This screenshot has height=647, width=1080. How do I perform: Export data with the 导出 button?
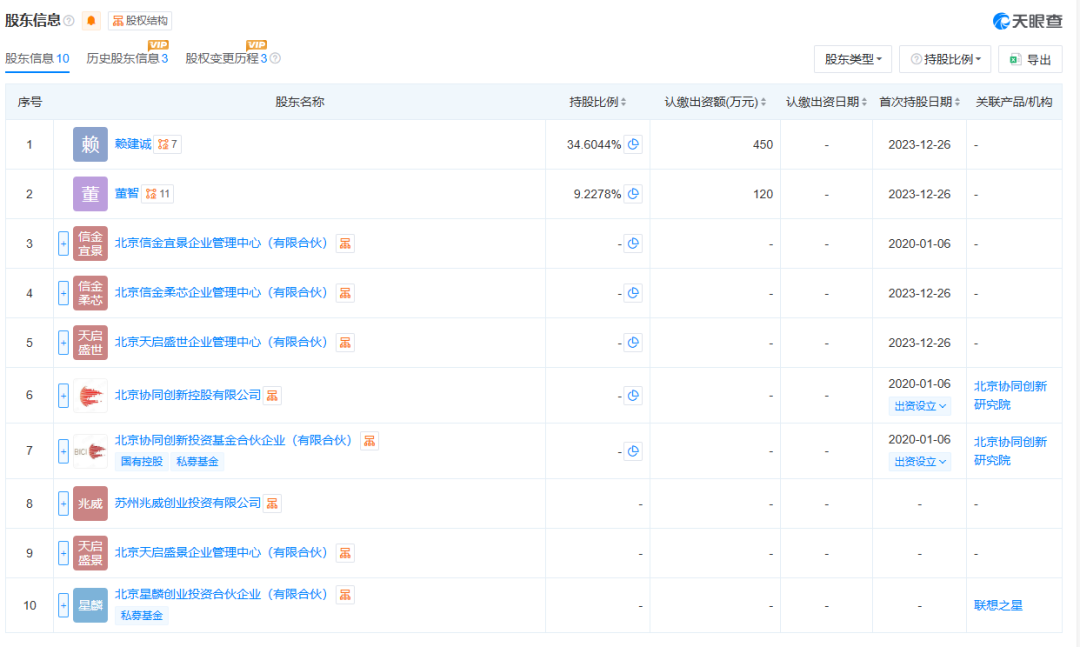(x=1030, y=59)
